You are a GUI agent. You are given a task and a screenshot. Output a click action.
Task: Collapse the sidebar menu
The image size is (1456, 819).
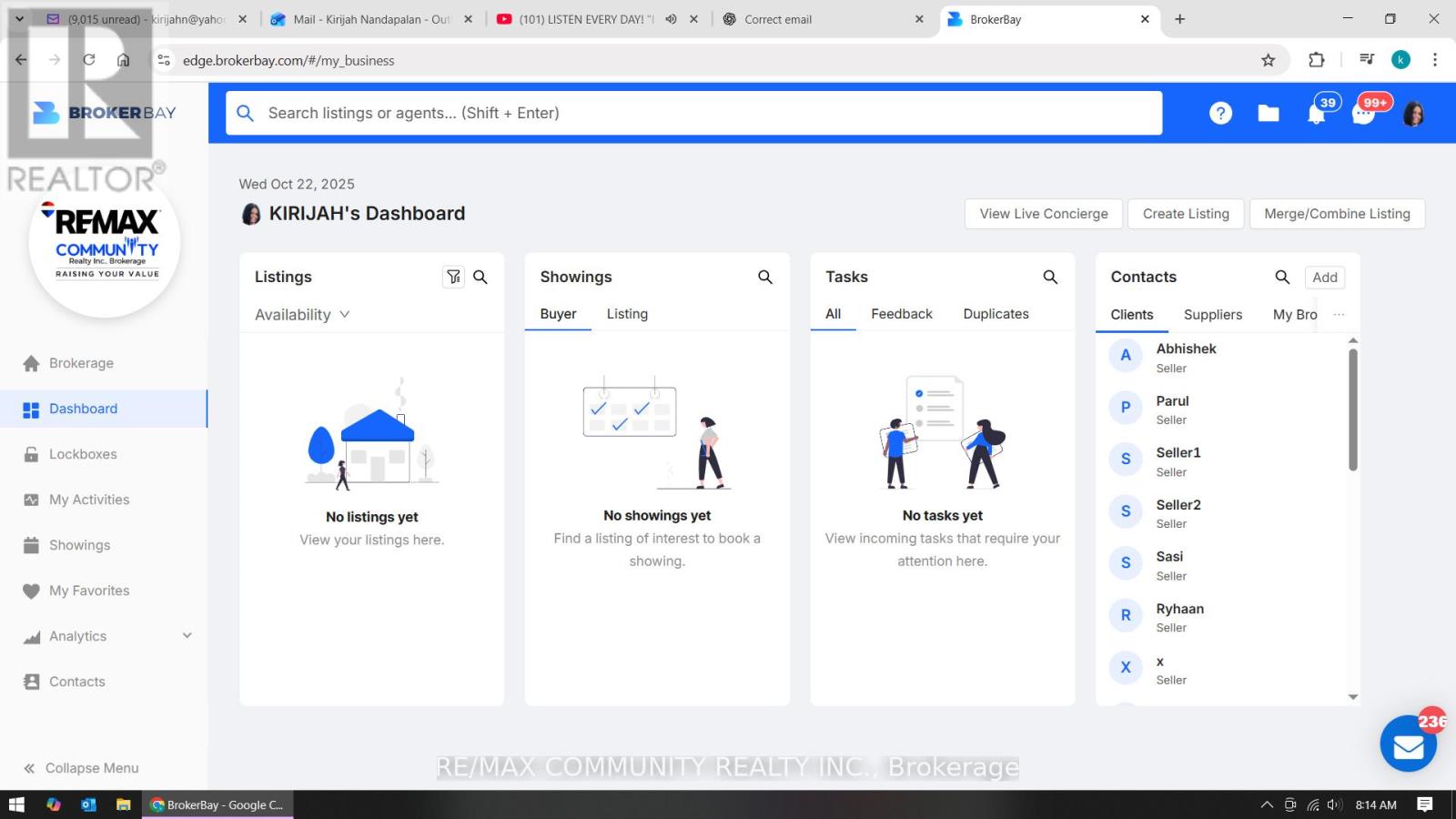coord(82,768)
